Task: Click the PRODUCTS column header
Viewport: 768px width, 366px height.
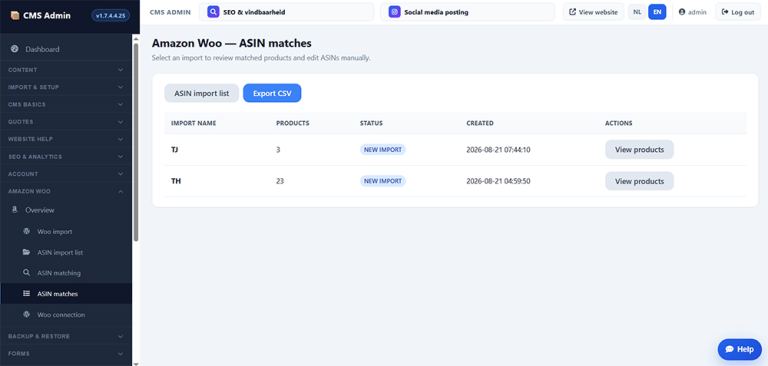Action: coord(293,123)
